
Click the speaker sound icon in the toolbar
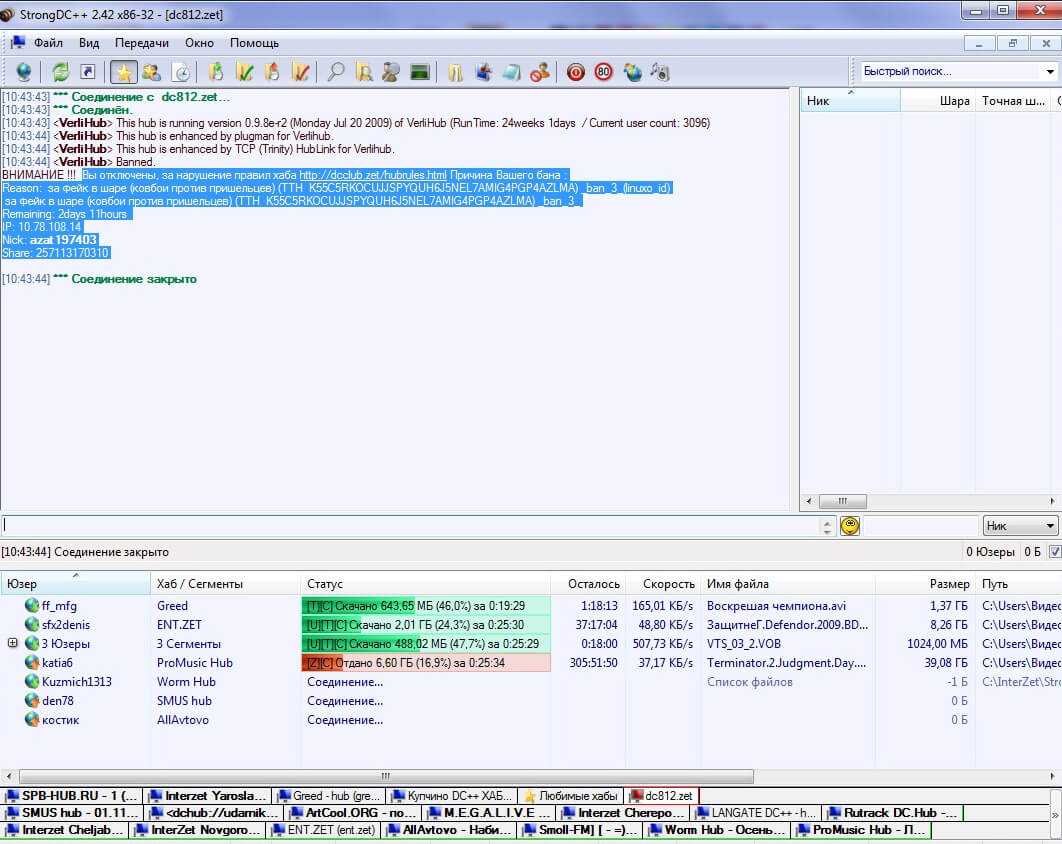660,72
